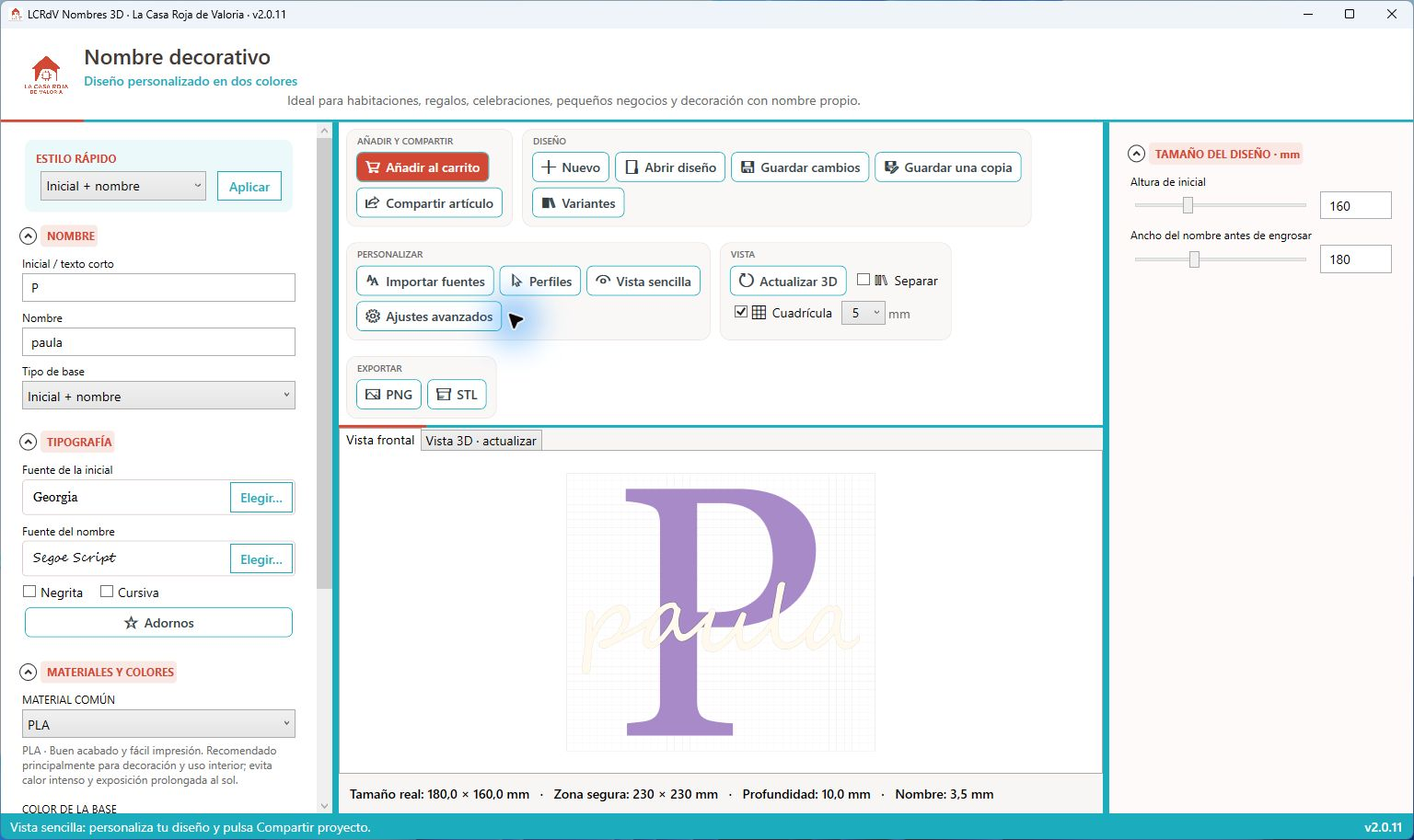Screen dimensions: 1414x840
Task: Click Elegir for Fuente de la inicial
Action: [261, 498]
